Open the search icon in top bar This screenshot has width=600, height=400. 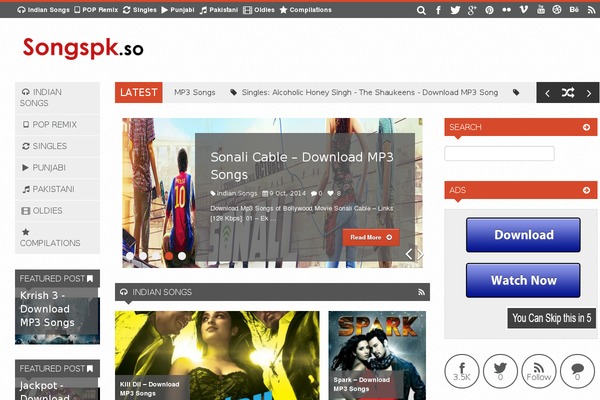point(421,10)
